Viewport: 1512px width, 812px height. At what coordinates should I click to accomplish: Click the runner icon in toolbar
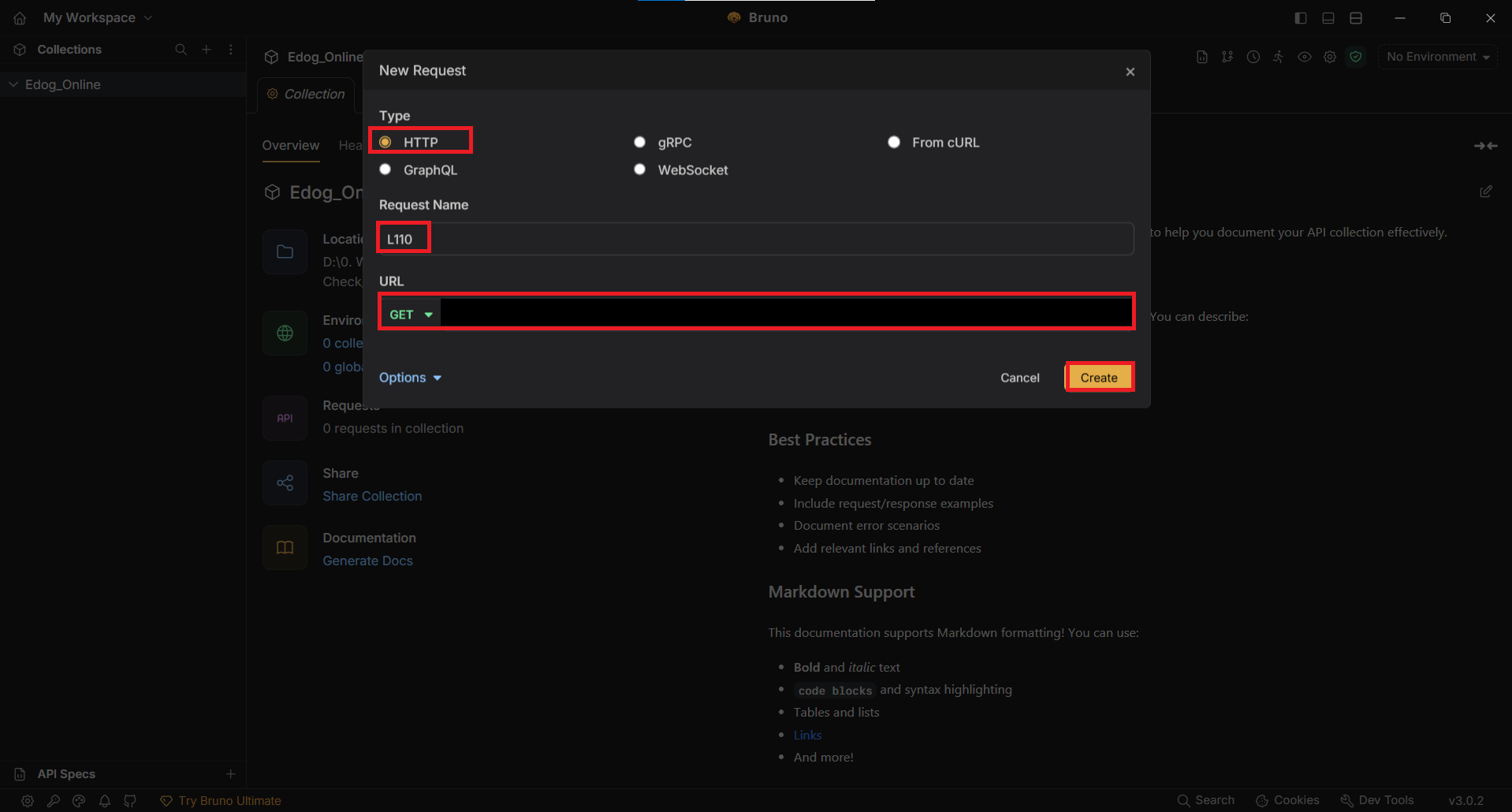point(1278,57)
